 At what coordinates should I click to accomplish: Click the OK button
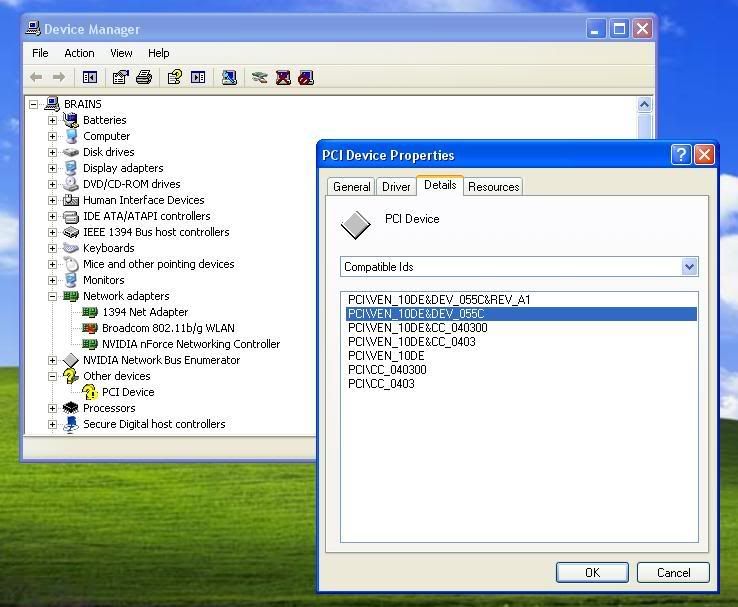[x=592, y=573]
